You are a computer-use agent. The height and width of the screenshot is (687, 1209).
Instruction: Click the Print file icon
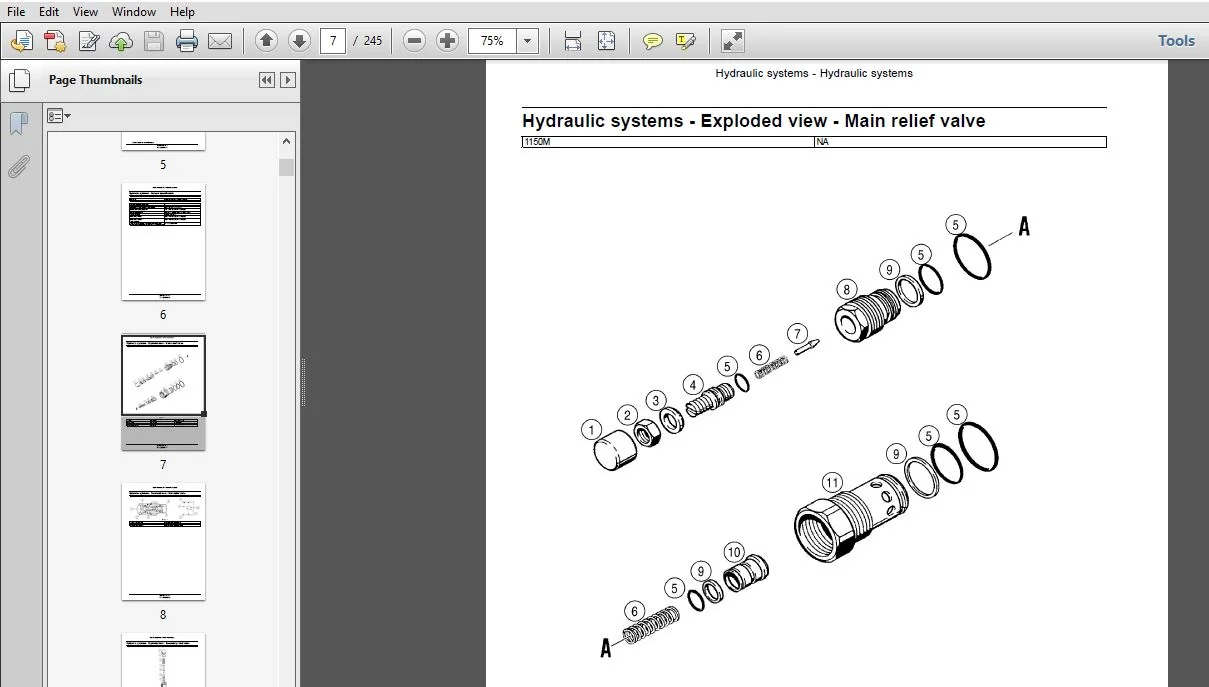[x=187, y=41]
